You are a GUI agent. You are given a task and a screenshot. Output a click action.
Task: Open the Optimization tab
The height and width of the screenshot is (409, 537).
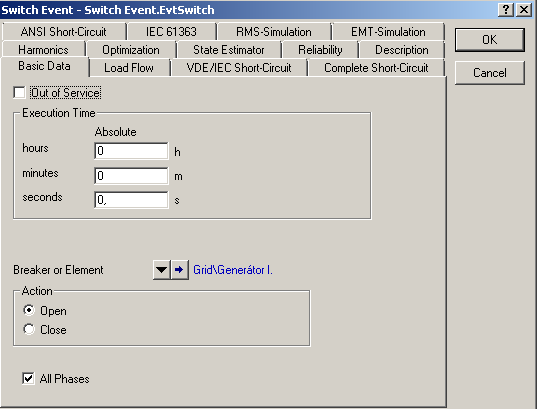[131, 50]
